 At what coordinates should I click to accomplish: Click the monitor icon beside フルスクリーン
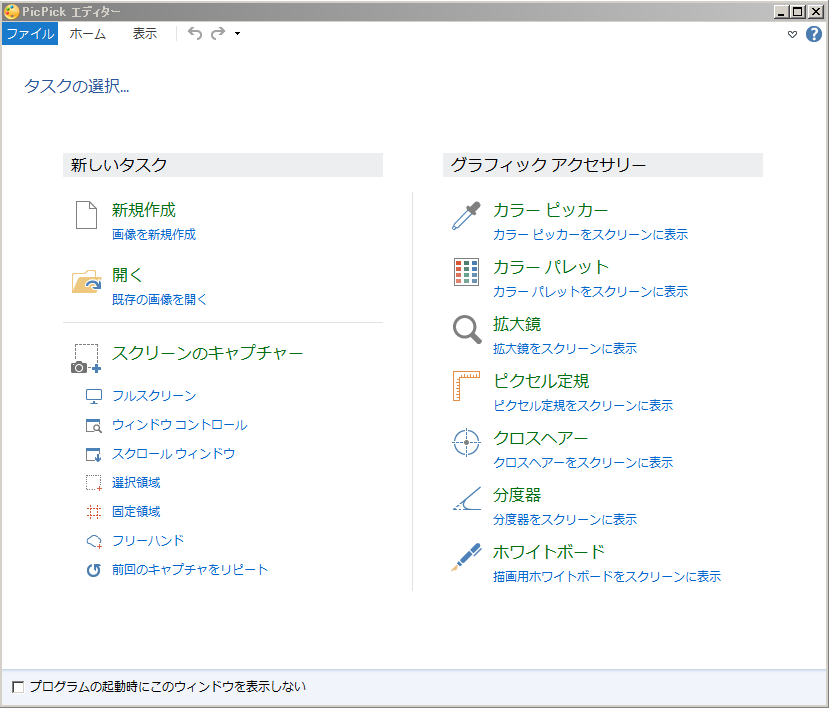point(94,396)
